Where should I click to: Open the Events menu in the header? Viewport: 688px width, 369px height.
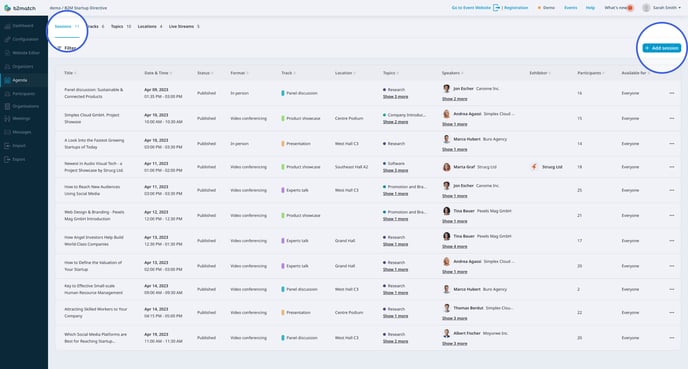pyautogui.click(x=570, y=8)
